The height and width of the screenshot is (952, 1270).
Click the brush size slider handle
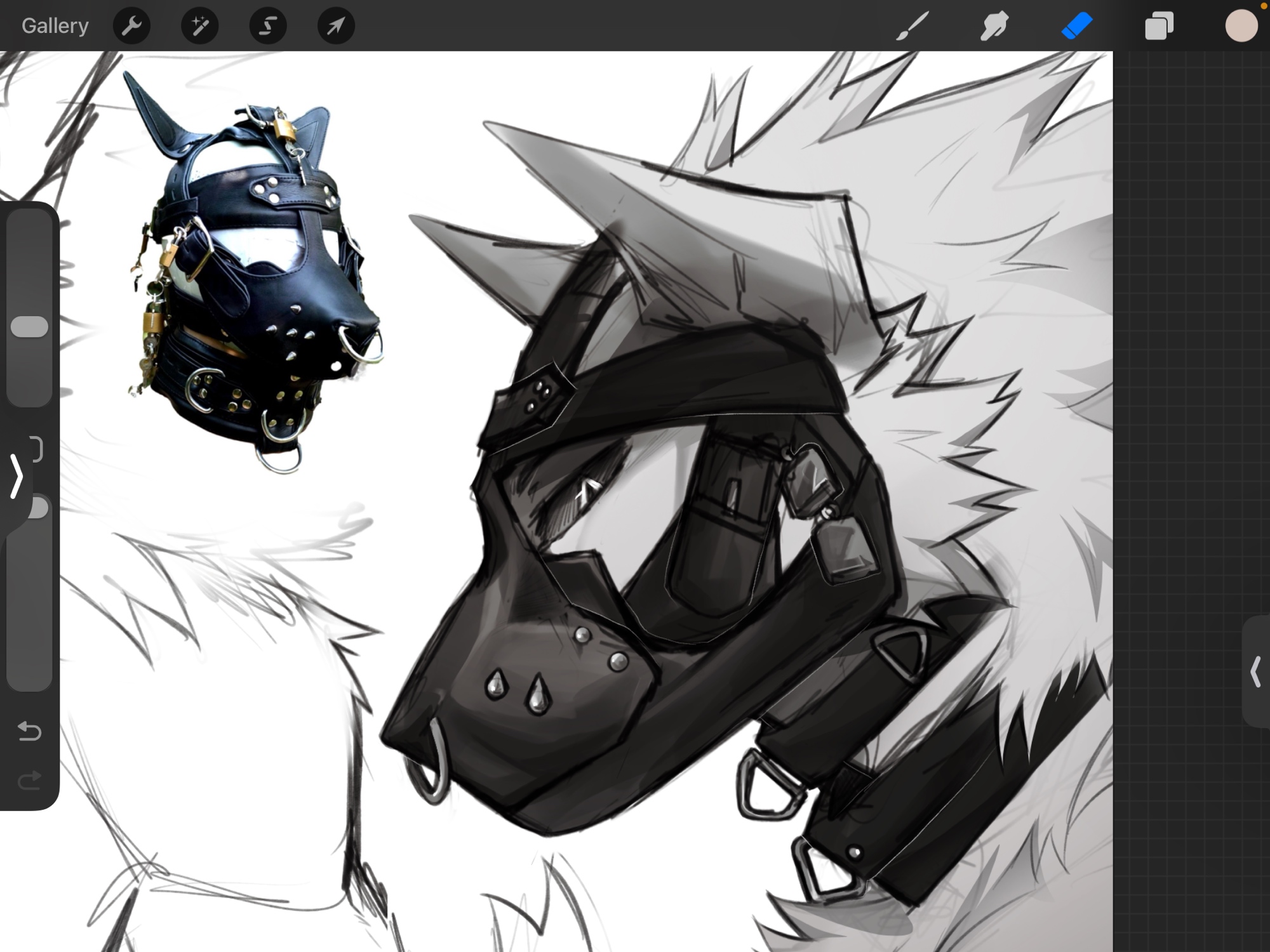tap(29, 327)
